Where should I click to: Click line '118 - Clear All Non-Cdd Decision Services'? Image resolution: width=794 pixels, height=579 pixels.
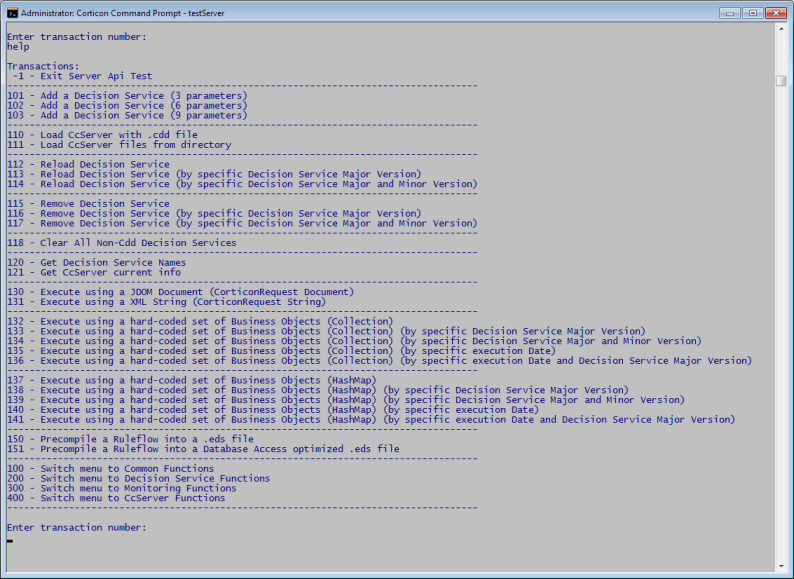122,243
